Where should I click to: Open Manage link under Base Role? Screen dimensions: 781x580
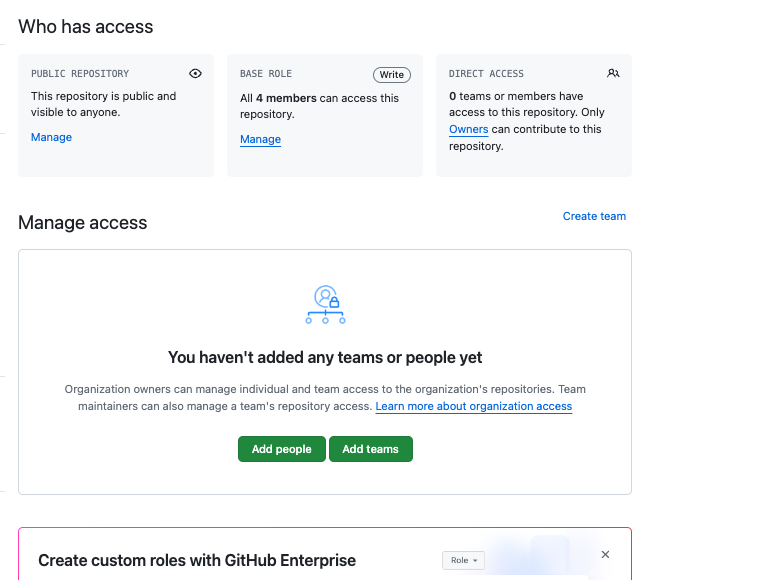[260, 140]
